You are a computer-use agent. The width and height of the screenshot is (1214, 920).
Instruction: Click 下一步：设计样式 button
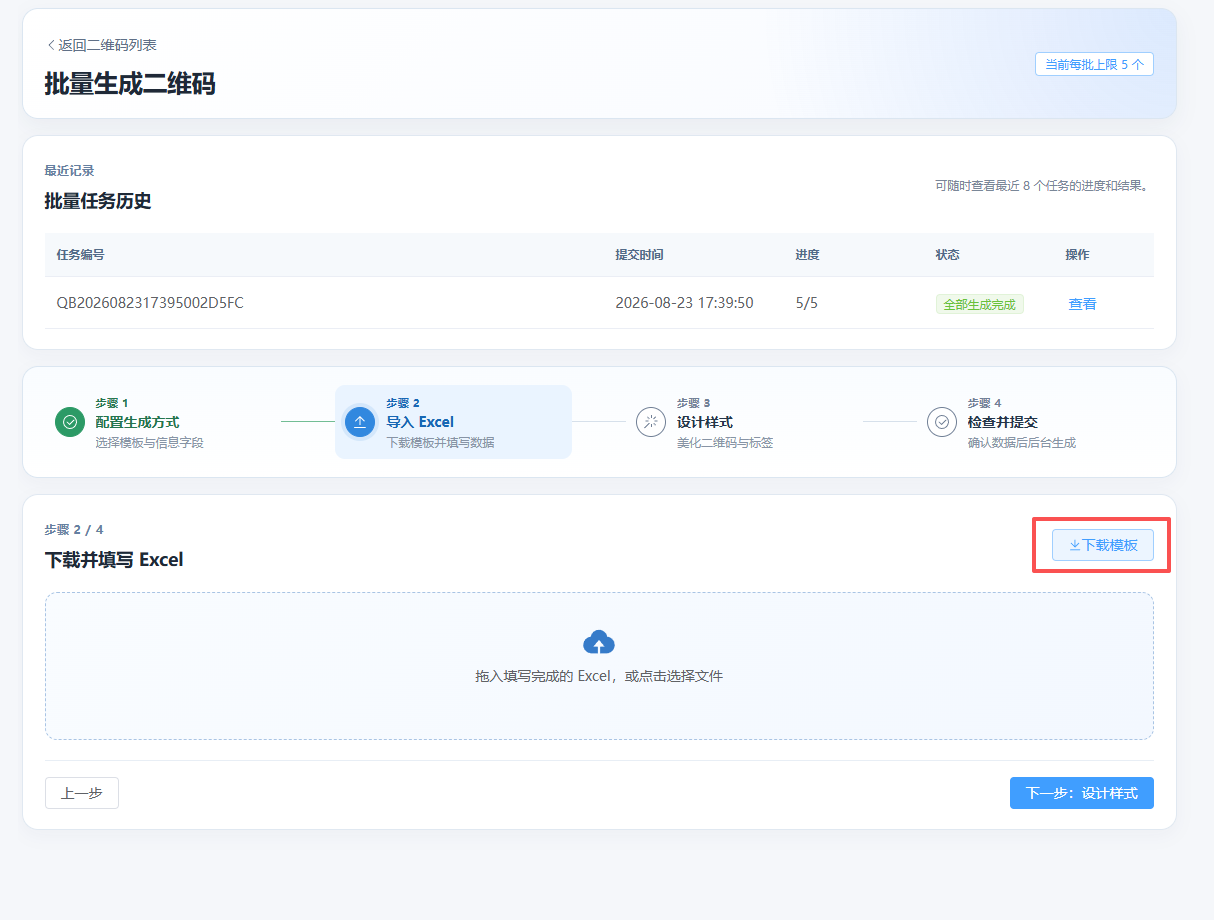click(1082, 793)
